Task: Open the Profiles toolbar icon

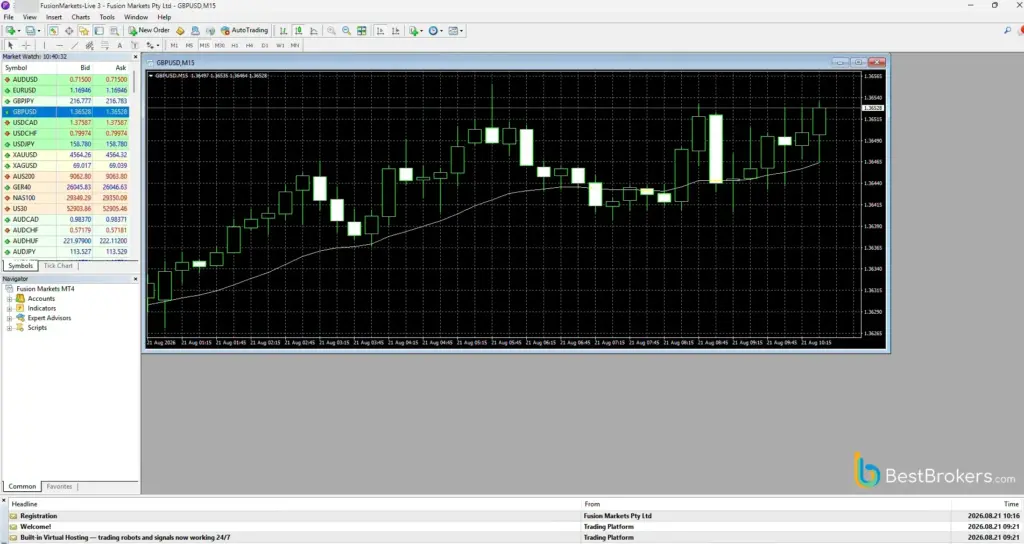Action: 31,31
